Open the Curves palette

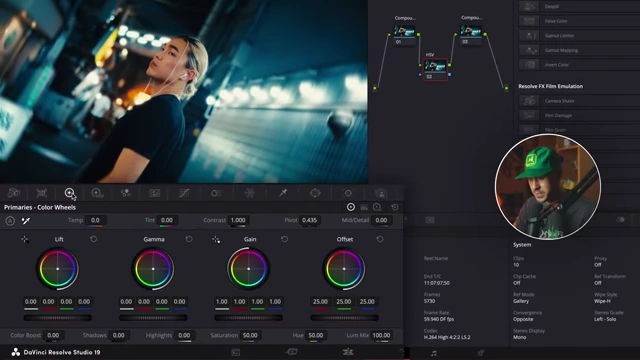click(x=184, y=193)
